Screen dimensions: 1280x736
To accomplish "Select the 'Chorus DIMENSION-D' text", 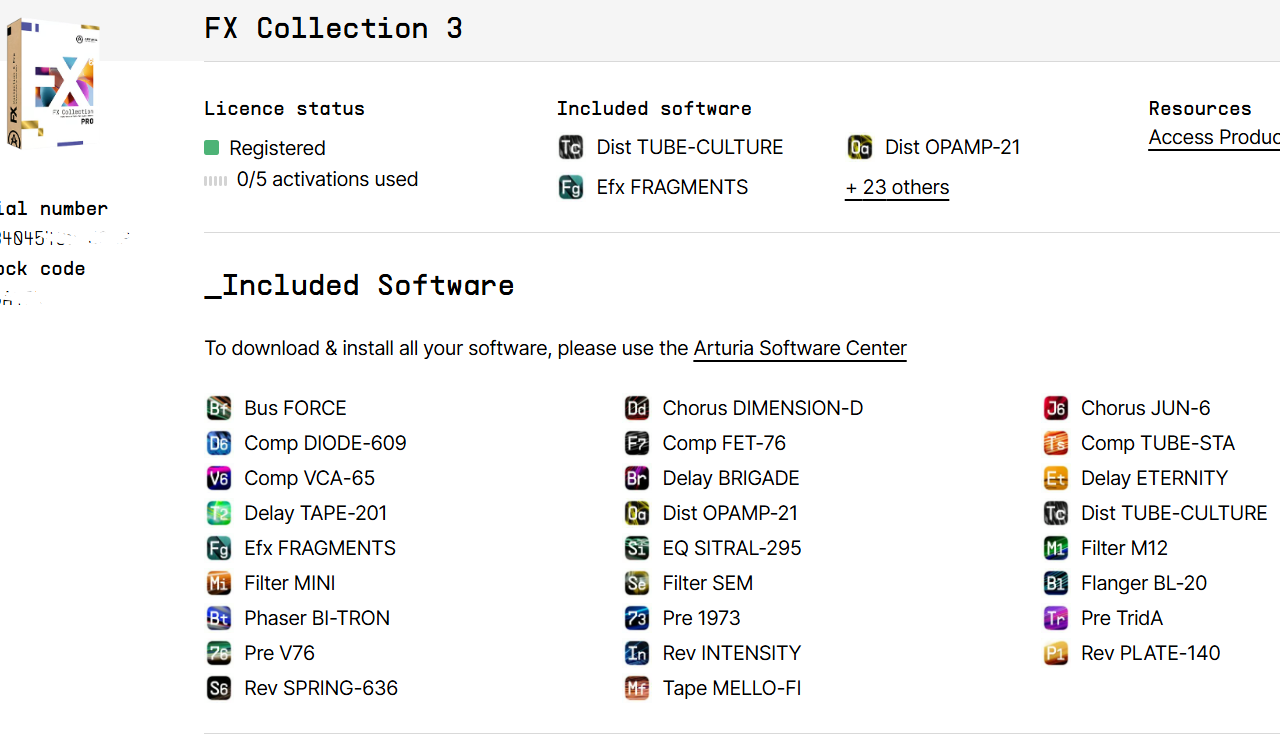I will pos(763,408).
